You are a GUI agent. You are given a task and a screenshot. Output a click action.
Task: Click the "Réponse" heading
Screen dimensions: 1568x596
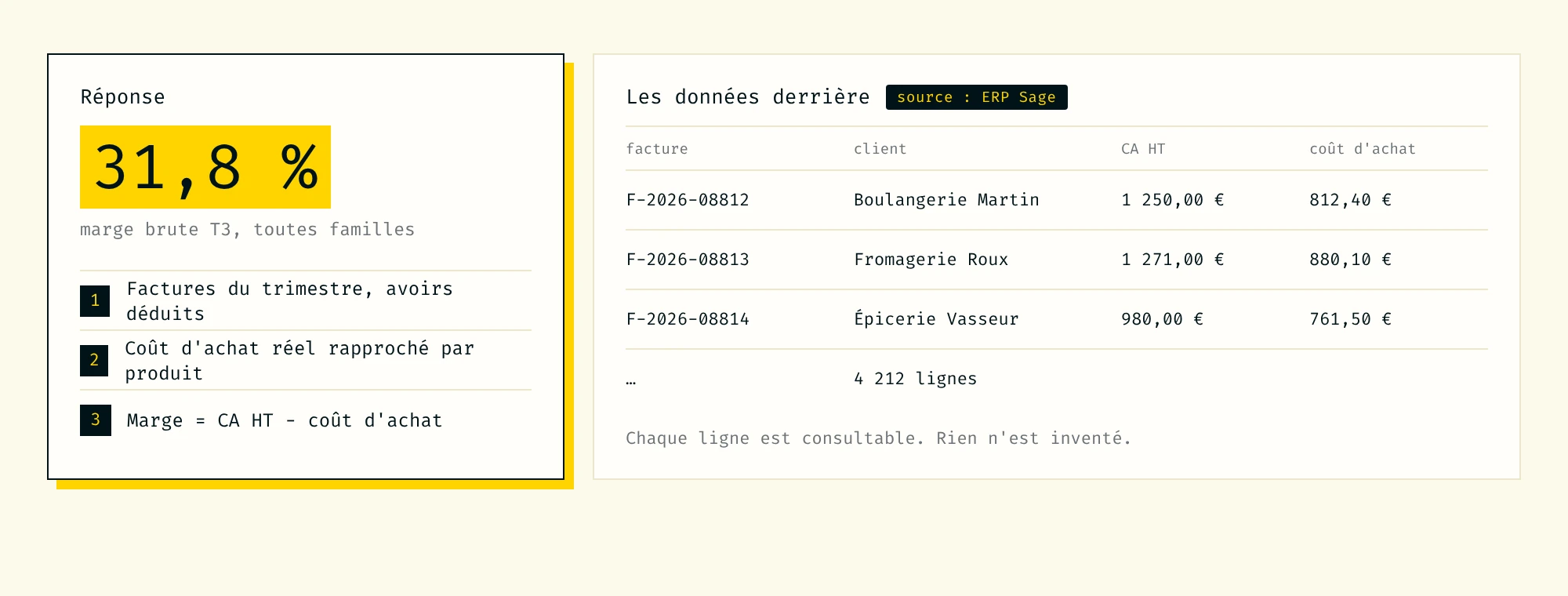(122, 97)
